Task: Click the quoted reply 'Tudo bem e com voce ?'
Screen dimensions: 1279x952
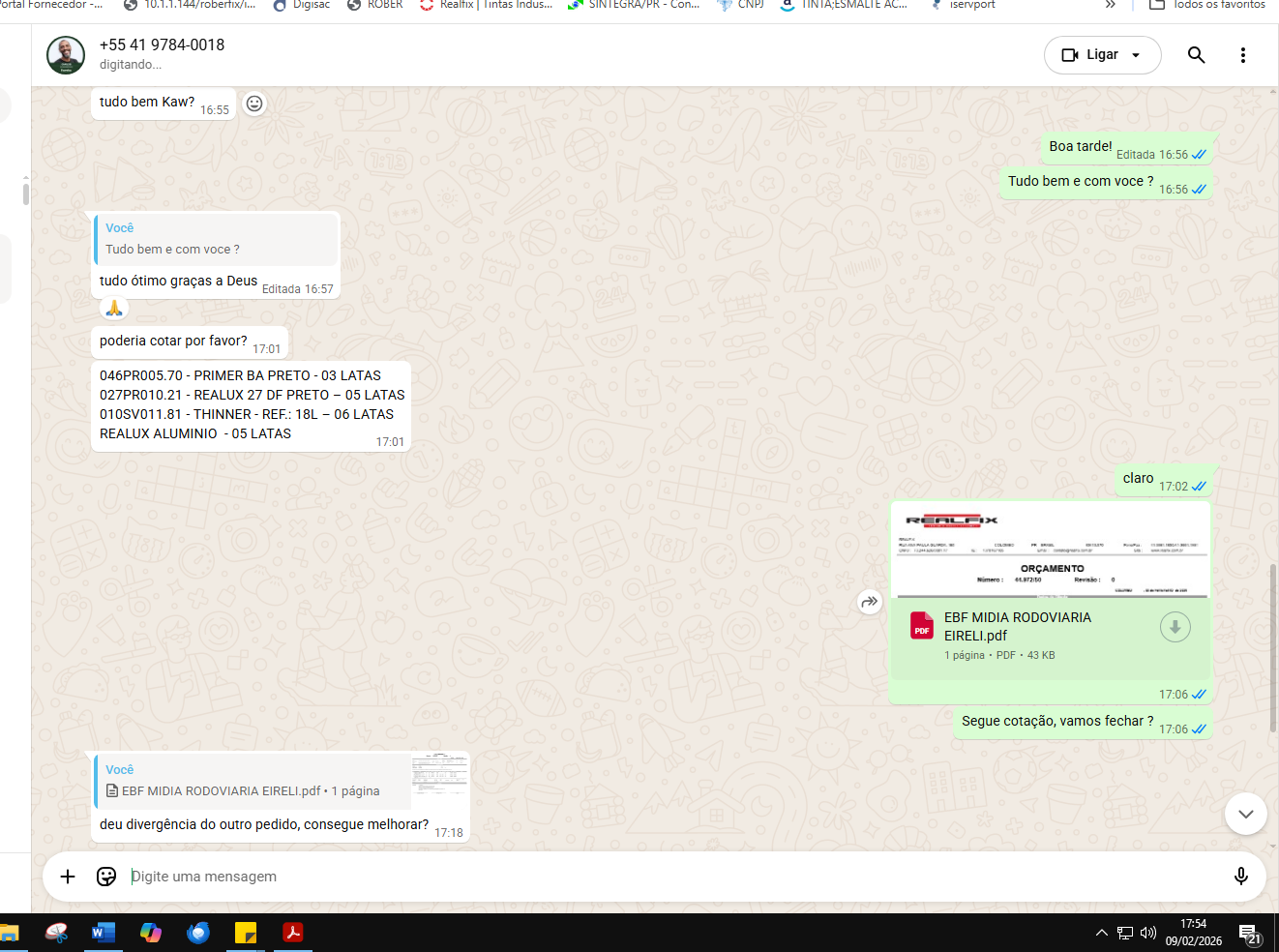Action: (x=217, y=240)
